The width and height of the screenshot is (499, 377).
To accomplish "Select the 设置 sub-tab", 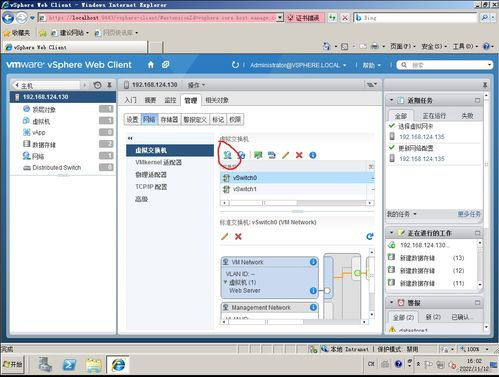I will coord(132,119).
